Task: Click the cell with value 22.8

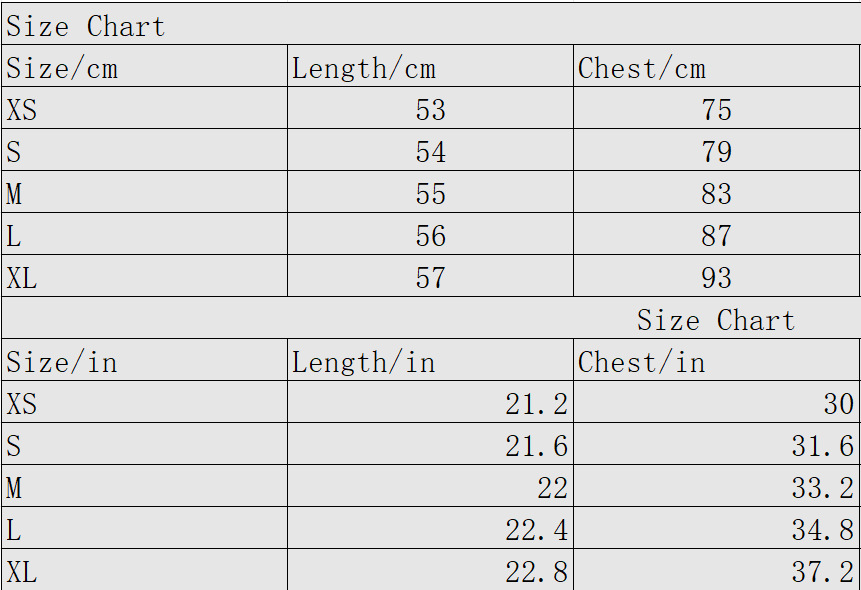Action: click(x=536, y=572)
